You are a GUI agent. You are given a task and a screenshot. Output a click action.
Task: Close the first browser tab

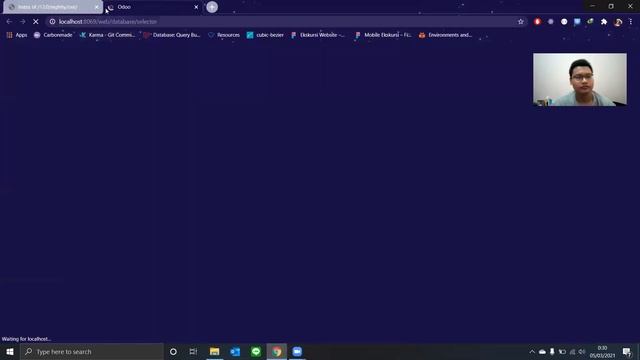tap(97, 7)
